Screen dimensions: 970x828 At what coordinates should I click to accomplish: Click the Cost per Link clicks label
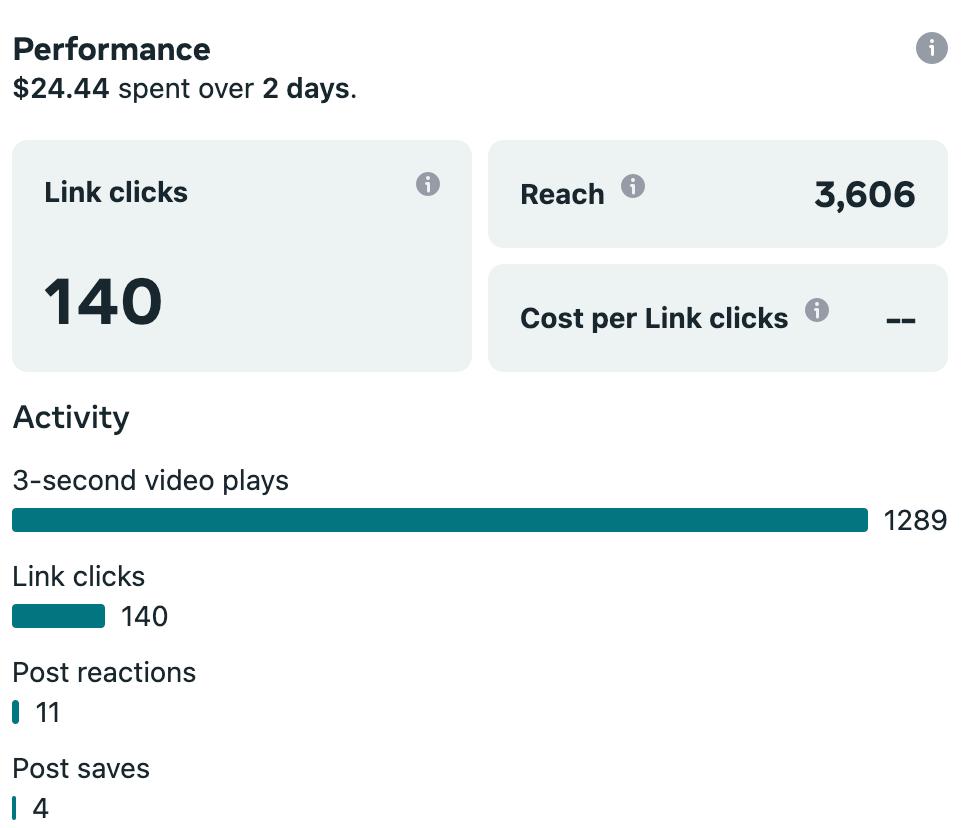[x=654, y=318]
